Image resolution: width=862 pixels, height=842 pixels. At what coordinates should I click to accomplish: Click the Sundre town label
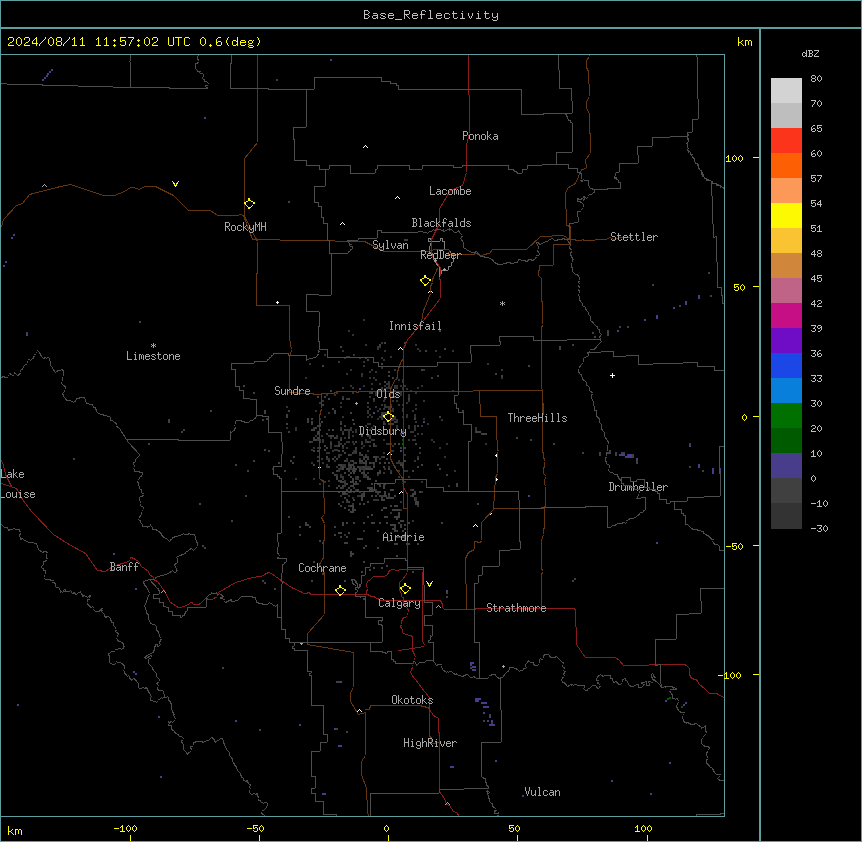(292, 391)
